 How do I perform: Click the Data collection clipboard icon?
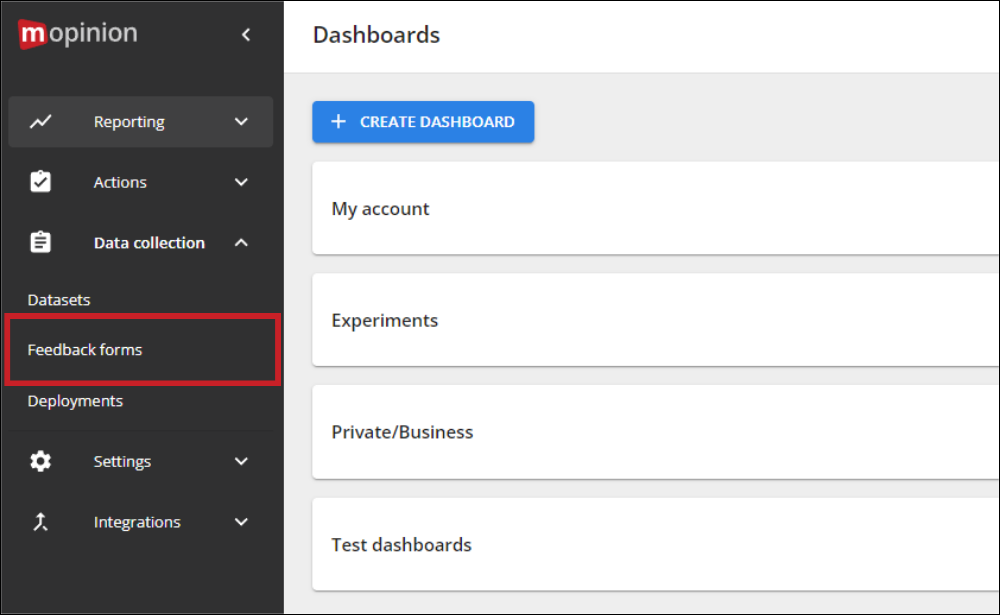pyautogui.click(x=40, y=242)
